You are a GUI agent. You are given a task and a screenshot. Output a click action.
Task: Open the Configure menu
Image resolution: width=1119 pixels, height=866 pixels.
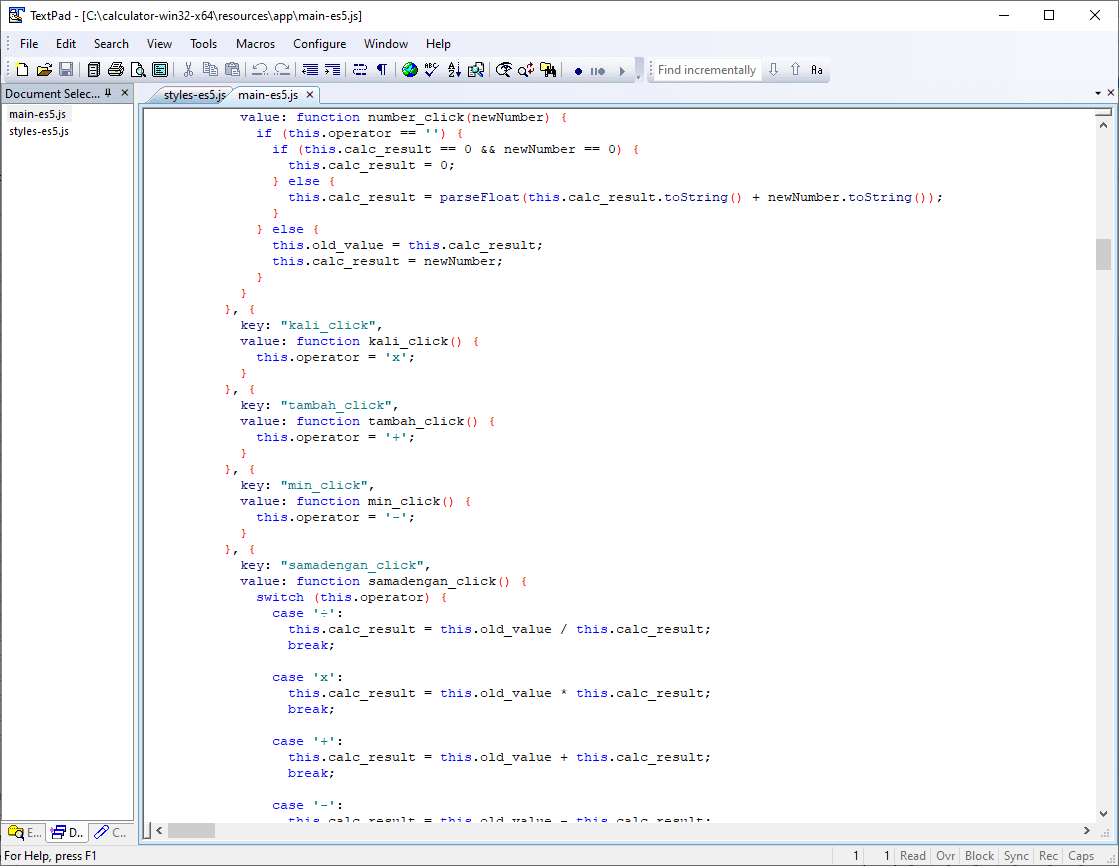point(320,44)
